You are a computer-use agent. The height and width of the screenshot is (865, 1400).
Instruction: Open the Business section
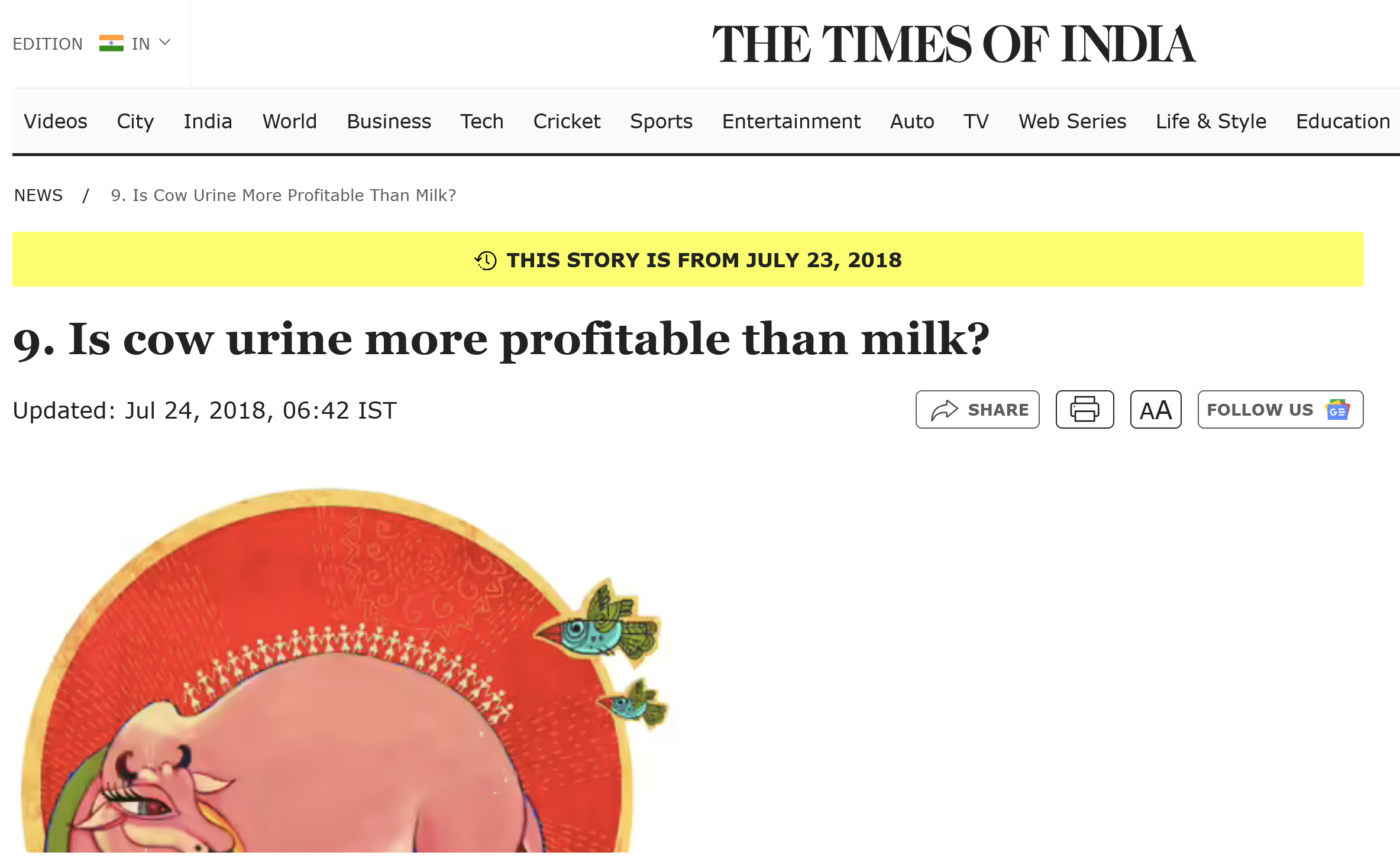pos(389,121)
